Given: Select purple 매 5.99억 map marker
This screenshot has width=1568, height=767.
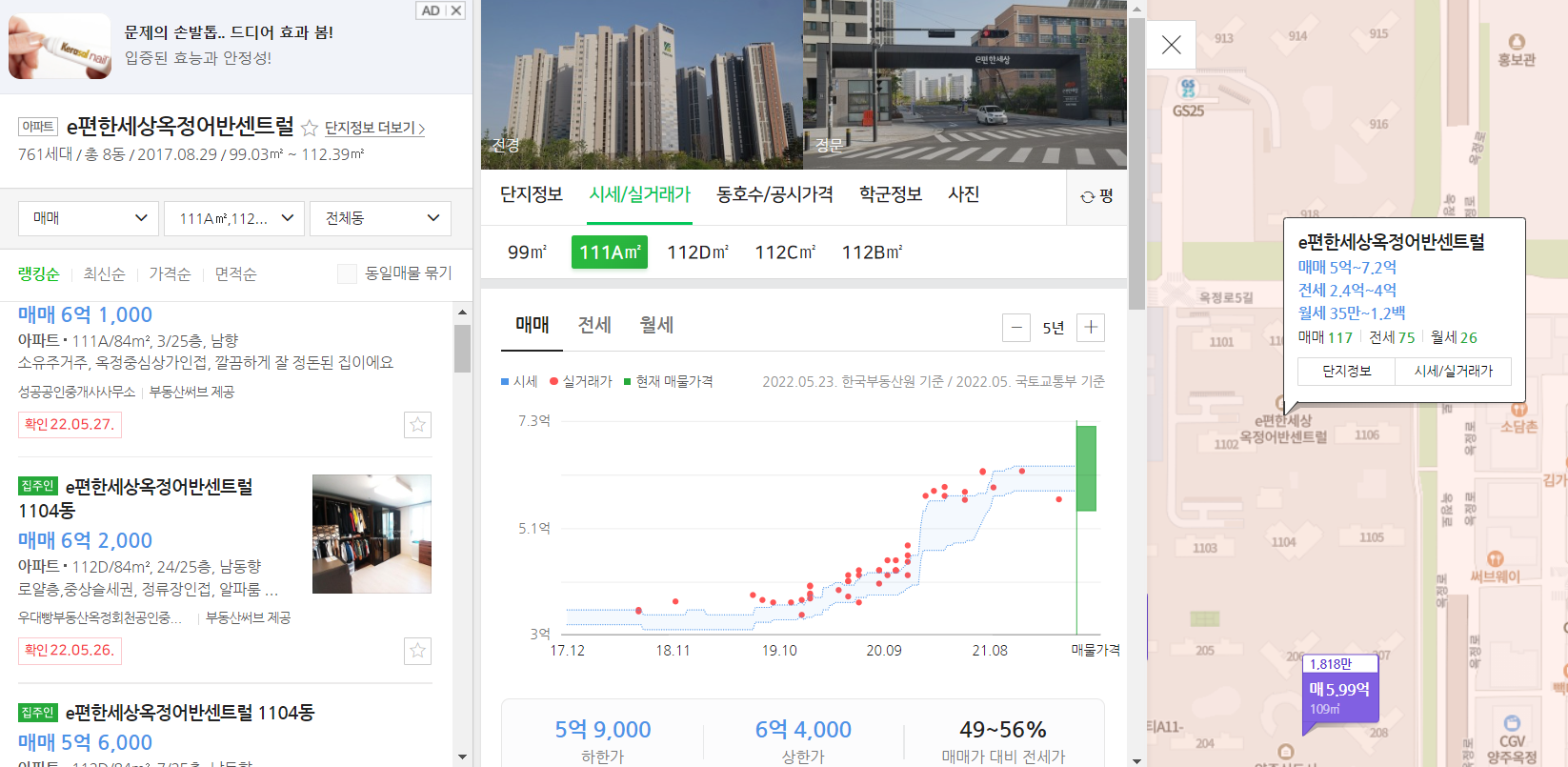Looking at the screenshot, I should tap(1339, 696).
